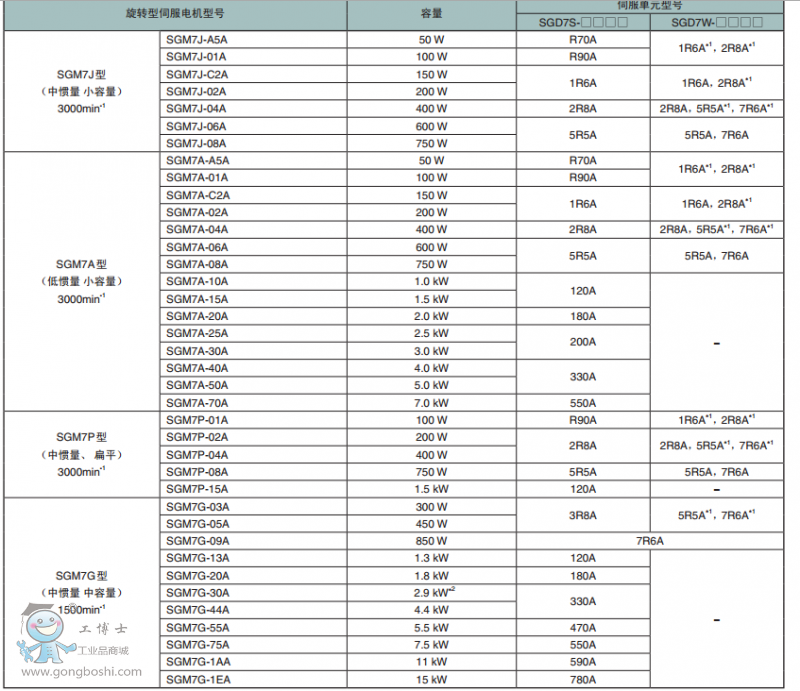Click the 850 W capacity cell
Viewport: 800px width, 691px height.
pos(432,541)
